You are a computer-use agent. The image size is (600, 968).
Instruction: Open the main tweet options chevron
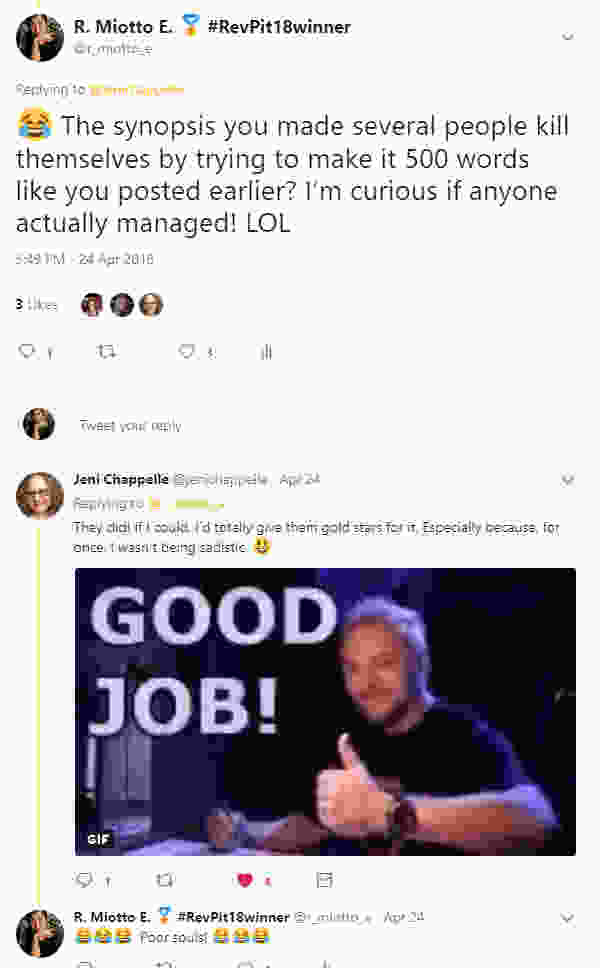[x=567, y=37]
